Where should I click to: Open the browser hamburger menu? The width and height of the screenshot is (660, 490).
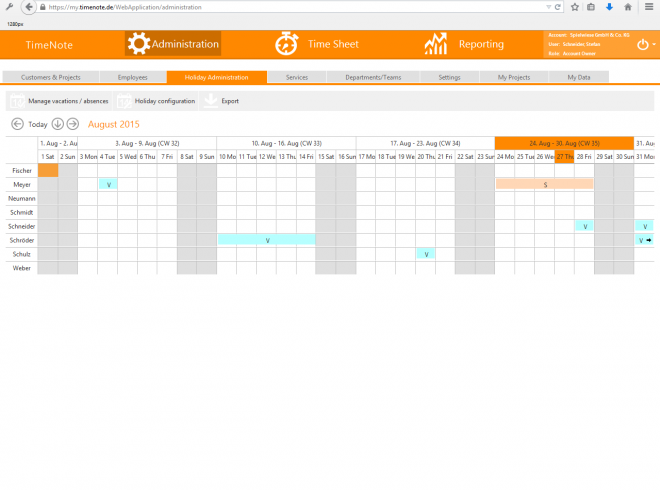[x=646, y=7]
